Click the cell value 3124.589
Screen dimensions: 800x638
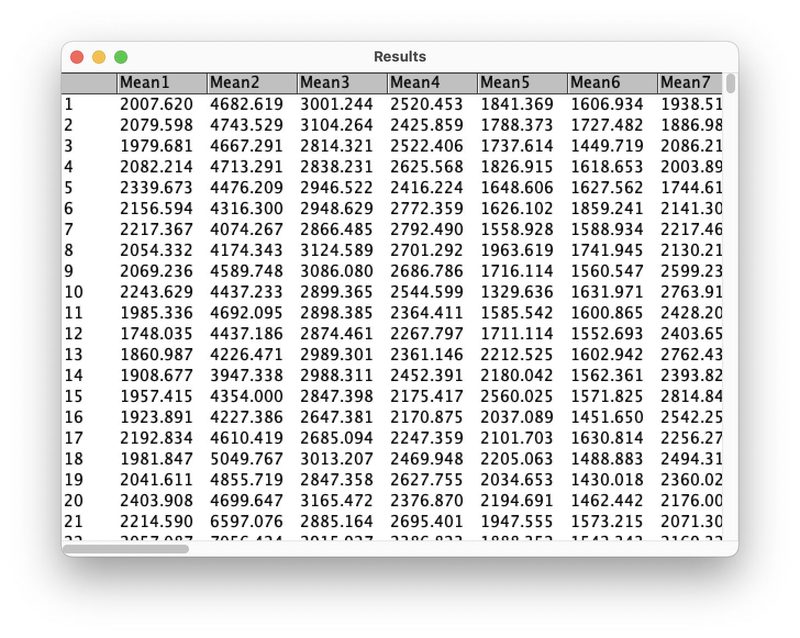[337, 251]
